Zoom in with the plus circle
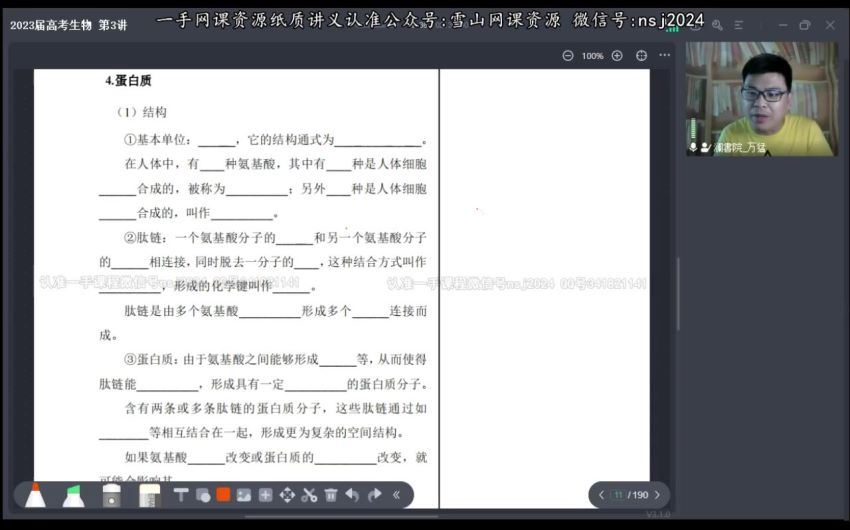 (617, 56)
